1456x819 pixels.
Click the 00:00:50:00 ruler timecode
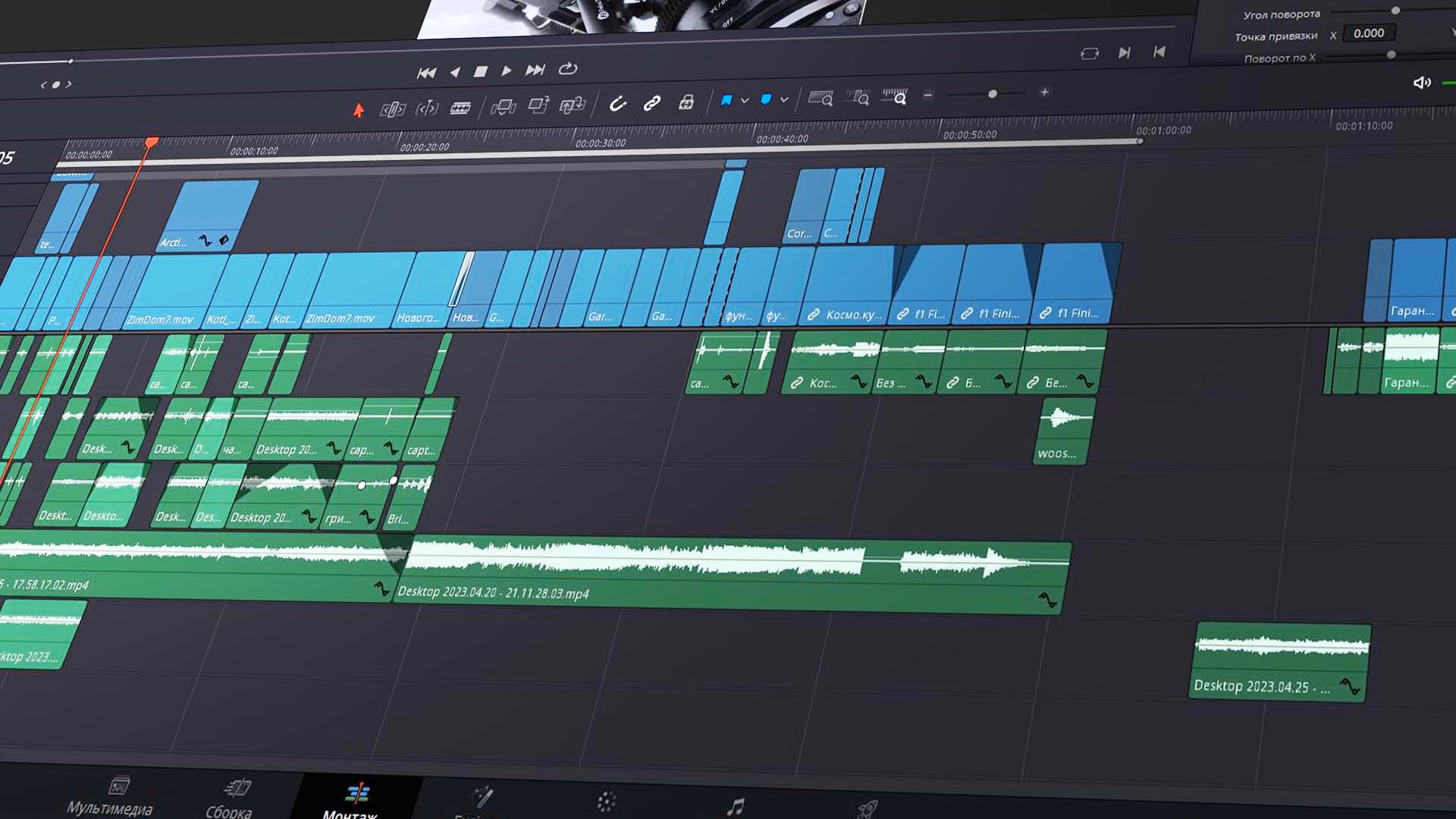tap(970, 135)
